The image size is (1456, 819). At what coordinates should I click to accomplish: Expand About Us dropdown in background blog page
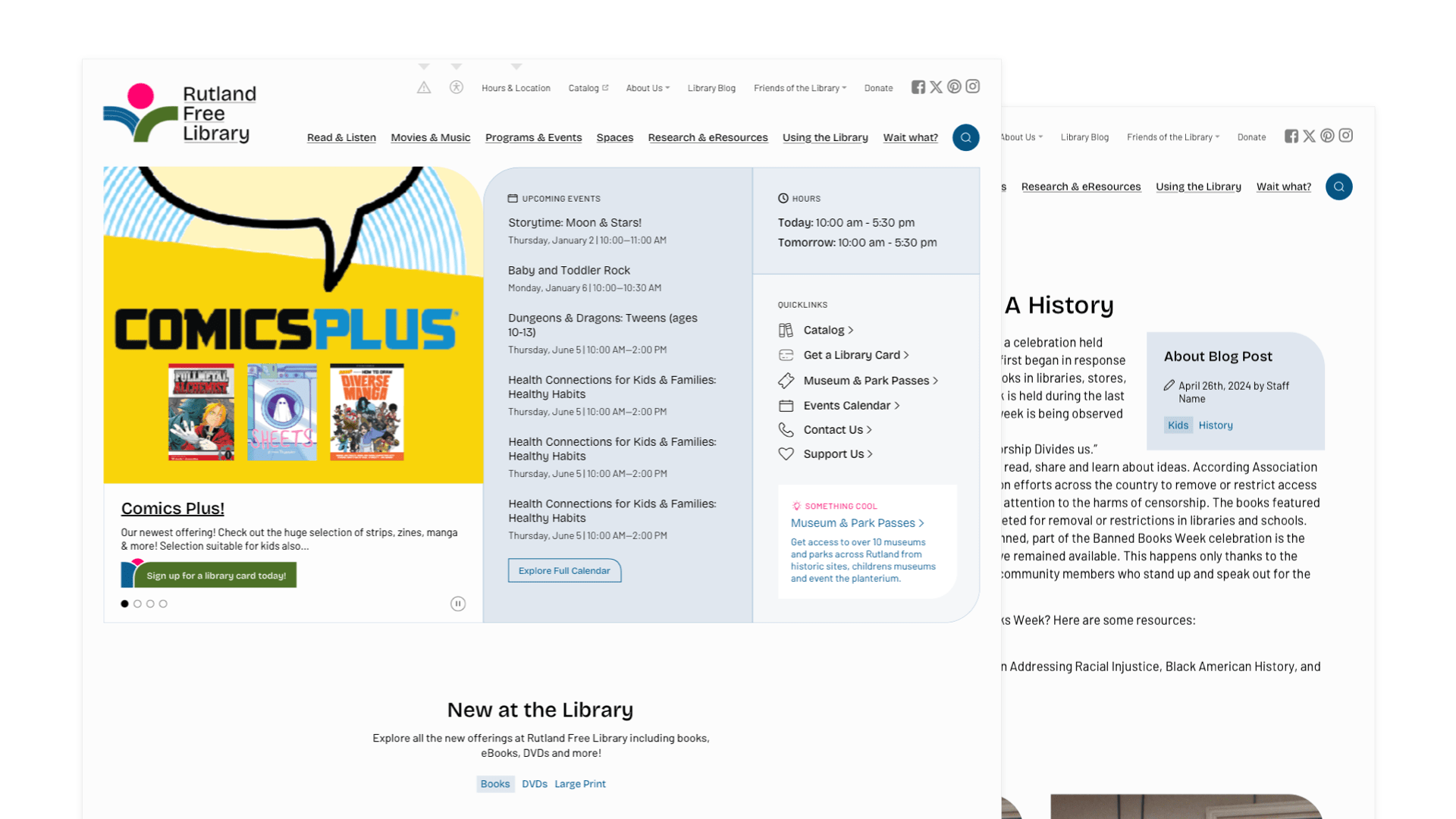[1021, 137]
